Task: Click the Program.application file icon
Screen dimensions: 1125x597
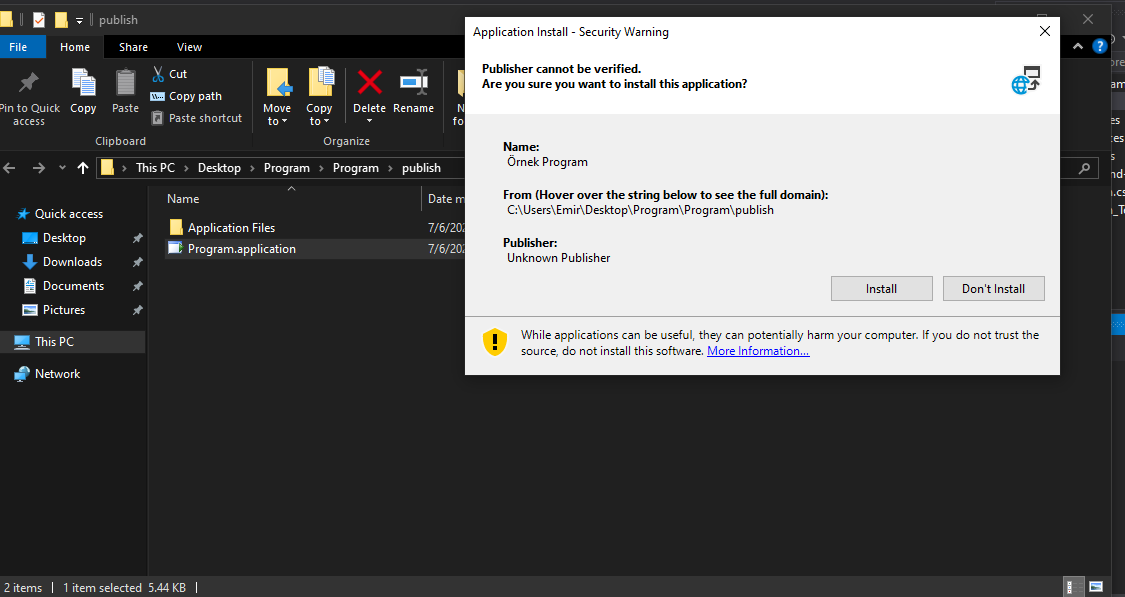Action: coord(175,248)
